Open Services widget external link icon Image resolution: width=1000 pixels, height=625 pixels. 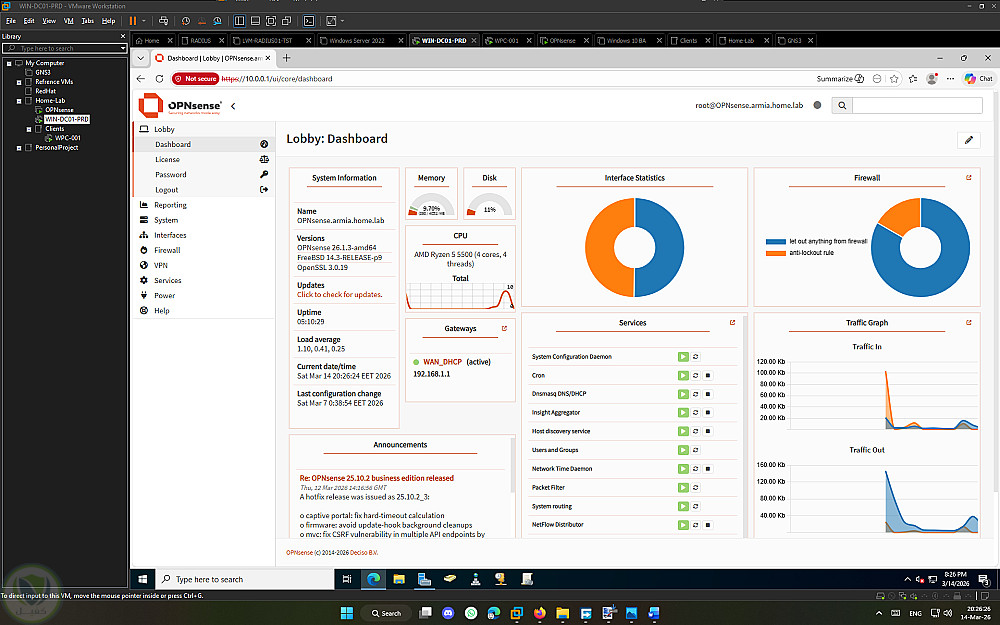[732, 323]
